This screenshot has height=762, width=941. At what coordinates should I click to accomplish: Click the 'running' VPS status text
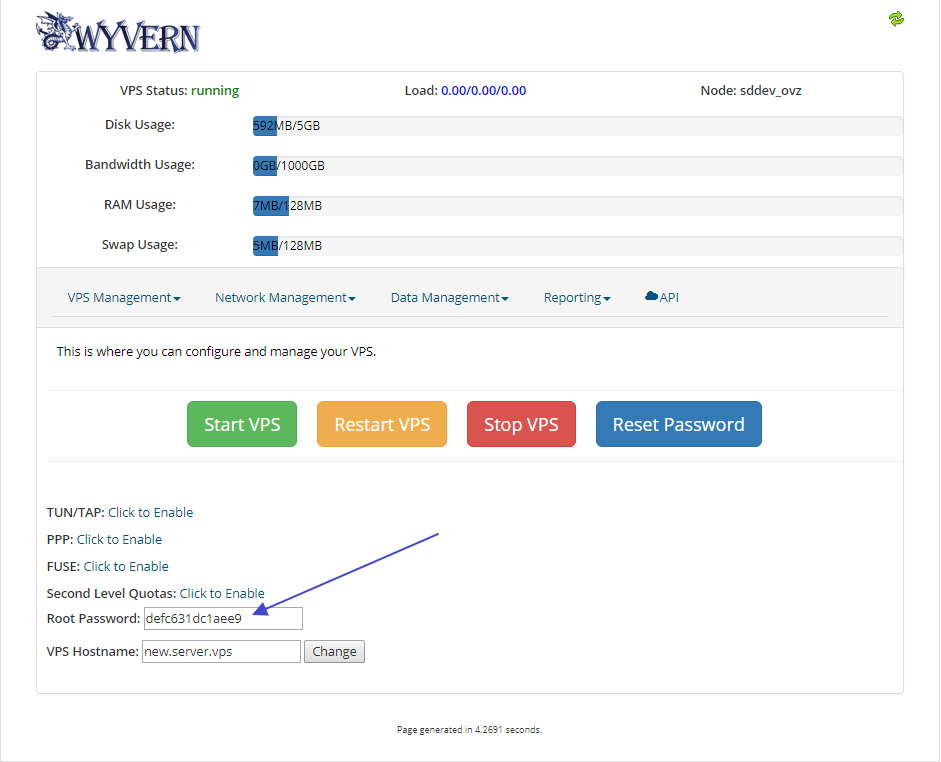(215, 91)
